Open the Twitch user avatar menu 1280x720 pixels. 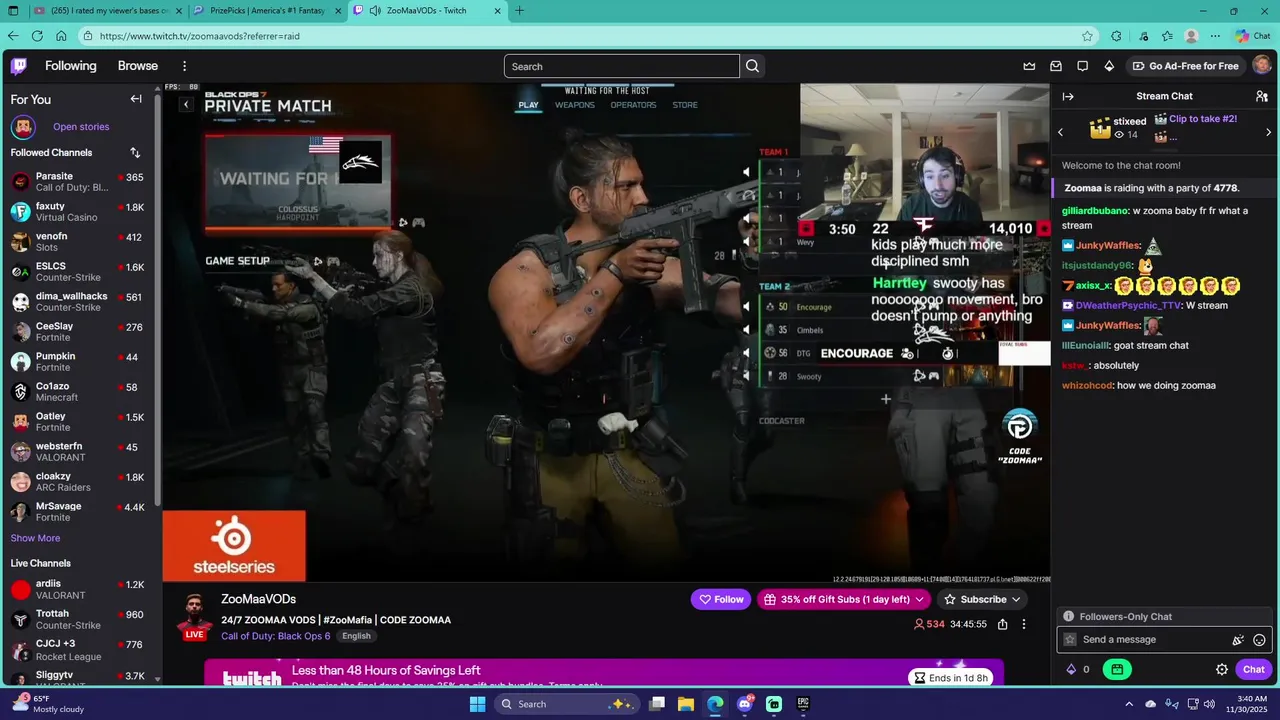[x=1262, y=66]
